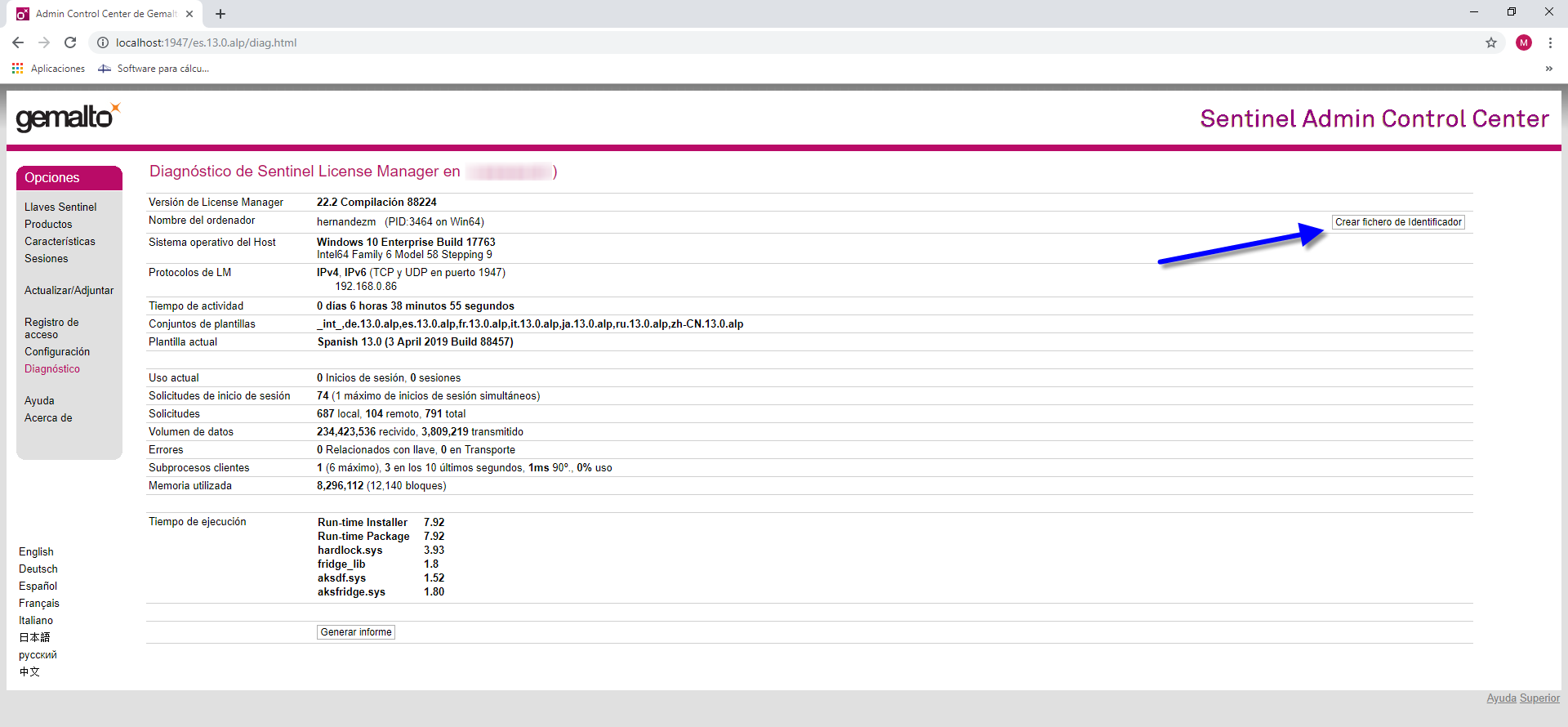Open the Chrome profile avatar menu
The height and width of the screenshot is (727, 1568).
tap(1524, 42)
